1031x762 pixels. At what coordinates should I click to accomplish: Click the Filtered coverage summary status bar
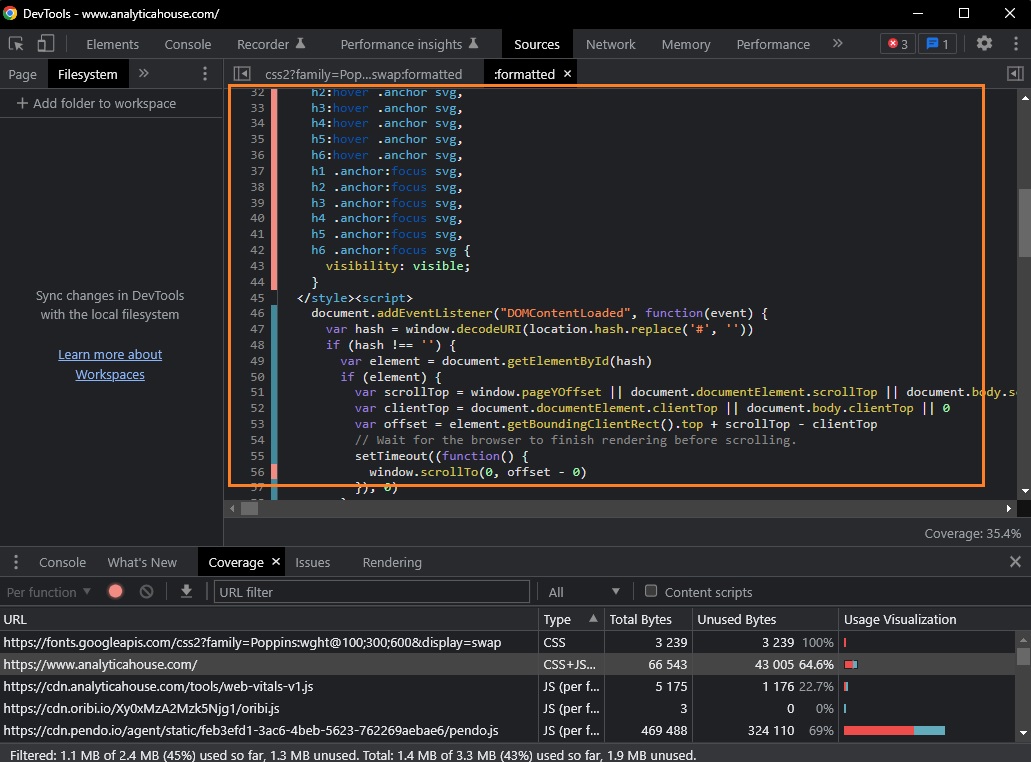click(353, 755)
